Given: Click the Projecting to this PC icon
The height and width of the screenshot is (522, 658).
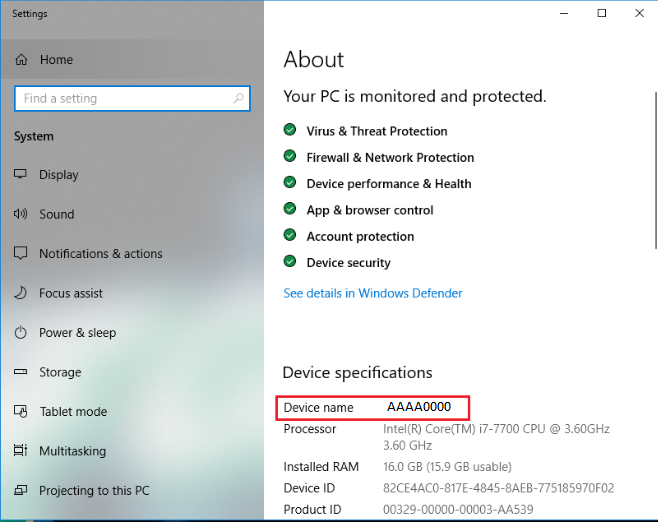Looking at the screenshot, I should [x=20, y=490].
